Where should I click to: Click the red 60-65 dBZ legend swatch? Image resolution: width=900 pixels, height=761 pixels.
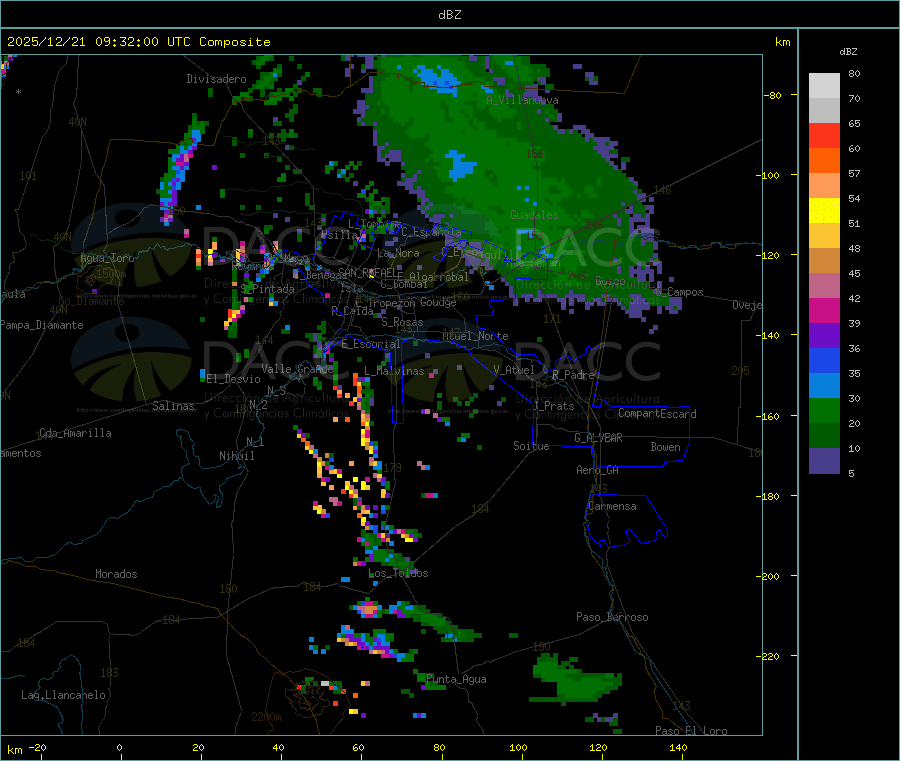824,135
